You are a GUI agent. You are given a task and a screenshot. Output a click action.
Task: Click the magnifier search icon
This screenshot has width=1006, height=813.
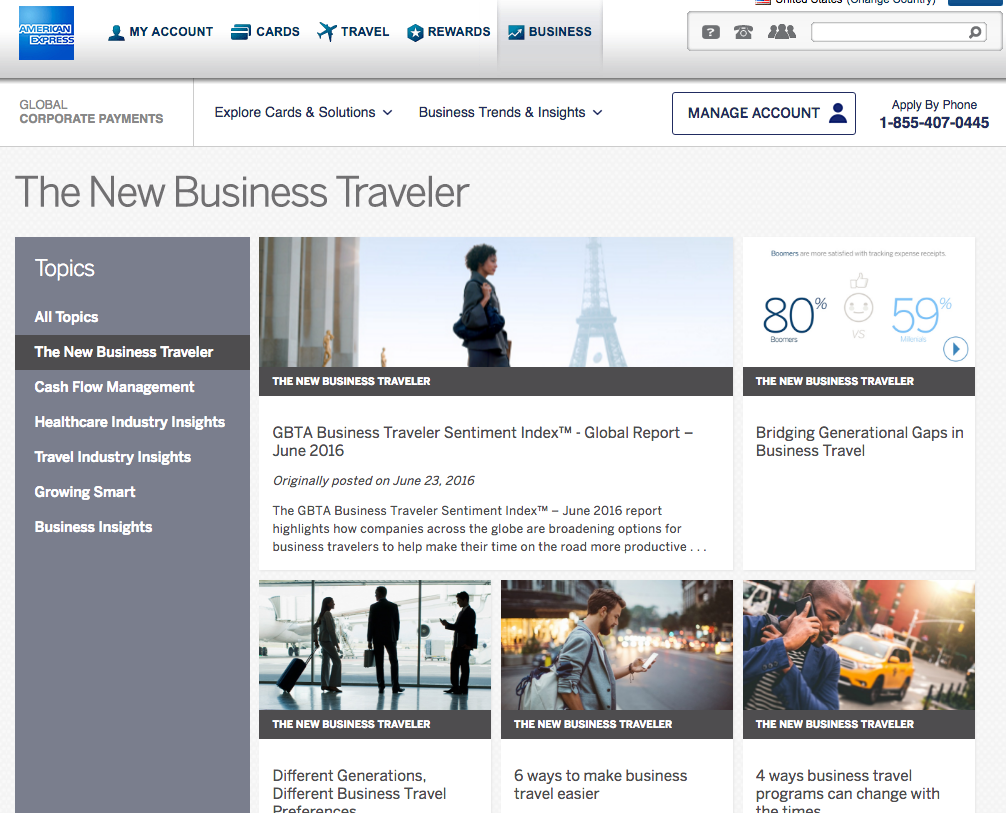click(975, 32)
